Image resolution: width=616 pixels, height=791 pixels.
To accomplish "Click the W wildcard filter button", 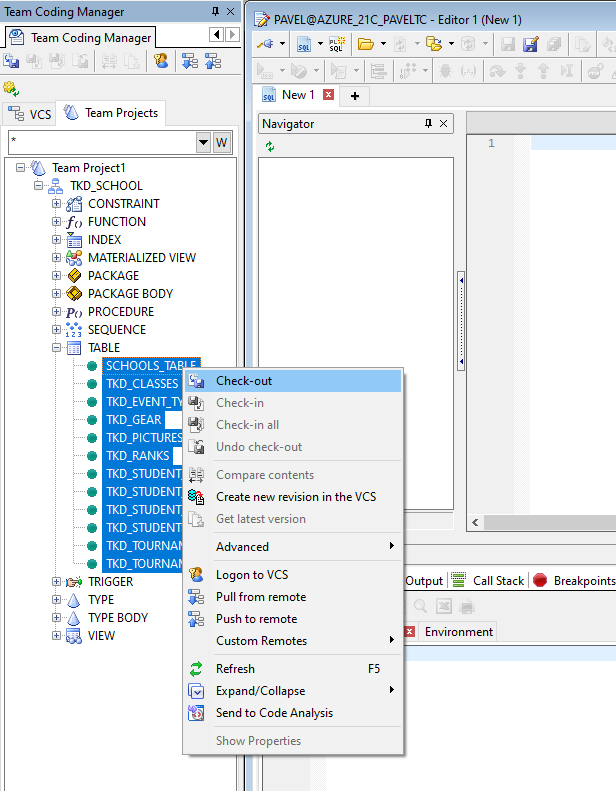I will pyautogui.click(x=221, y=143).
